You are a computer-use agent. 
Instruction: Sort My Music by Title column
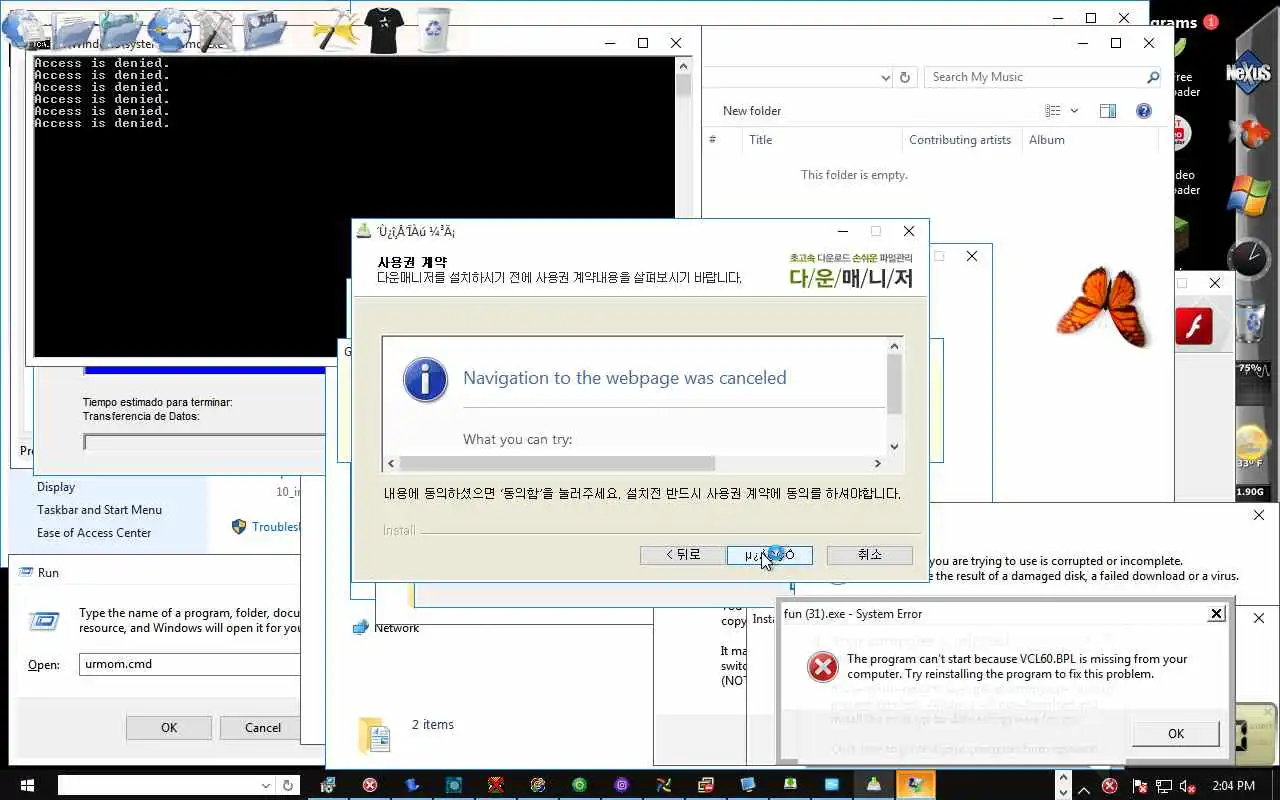coord(761,140)
